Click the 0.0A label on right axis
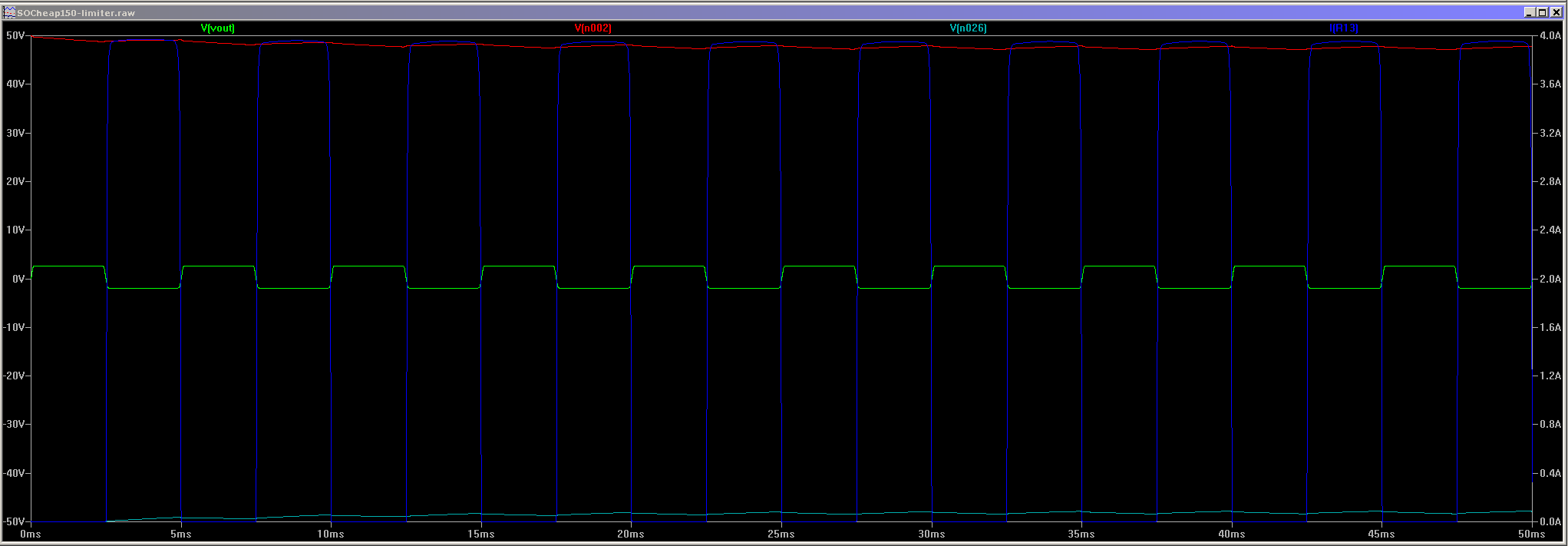 point(1550,521)
